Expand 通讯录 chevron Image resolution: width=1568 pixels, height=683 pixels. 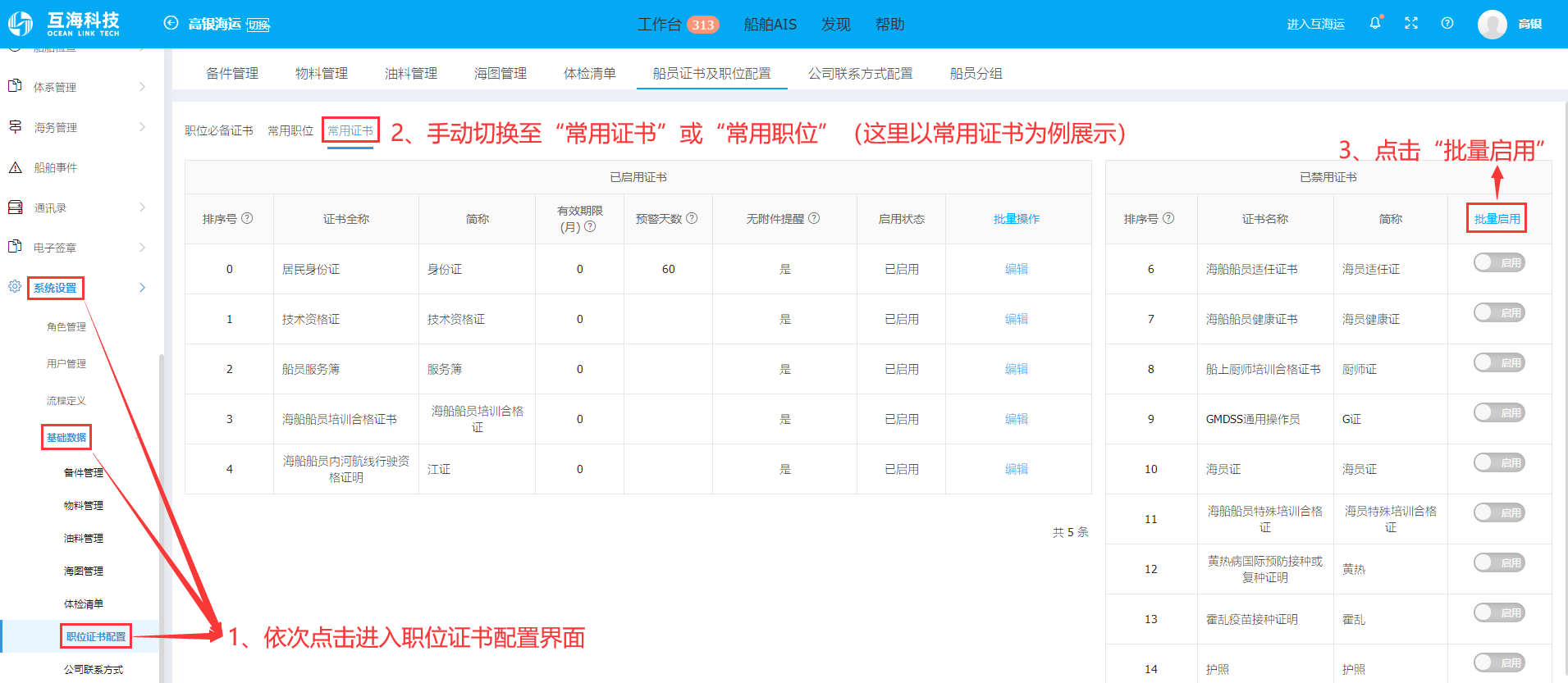click(x=142, y=207)
